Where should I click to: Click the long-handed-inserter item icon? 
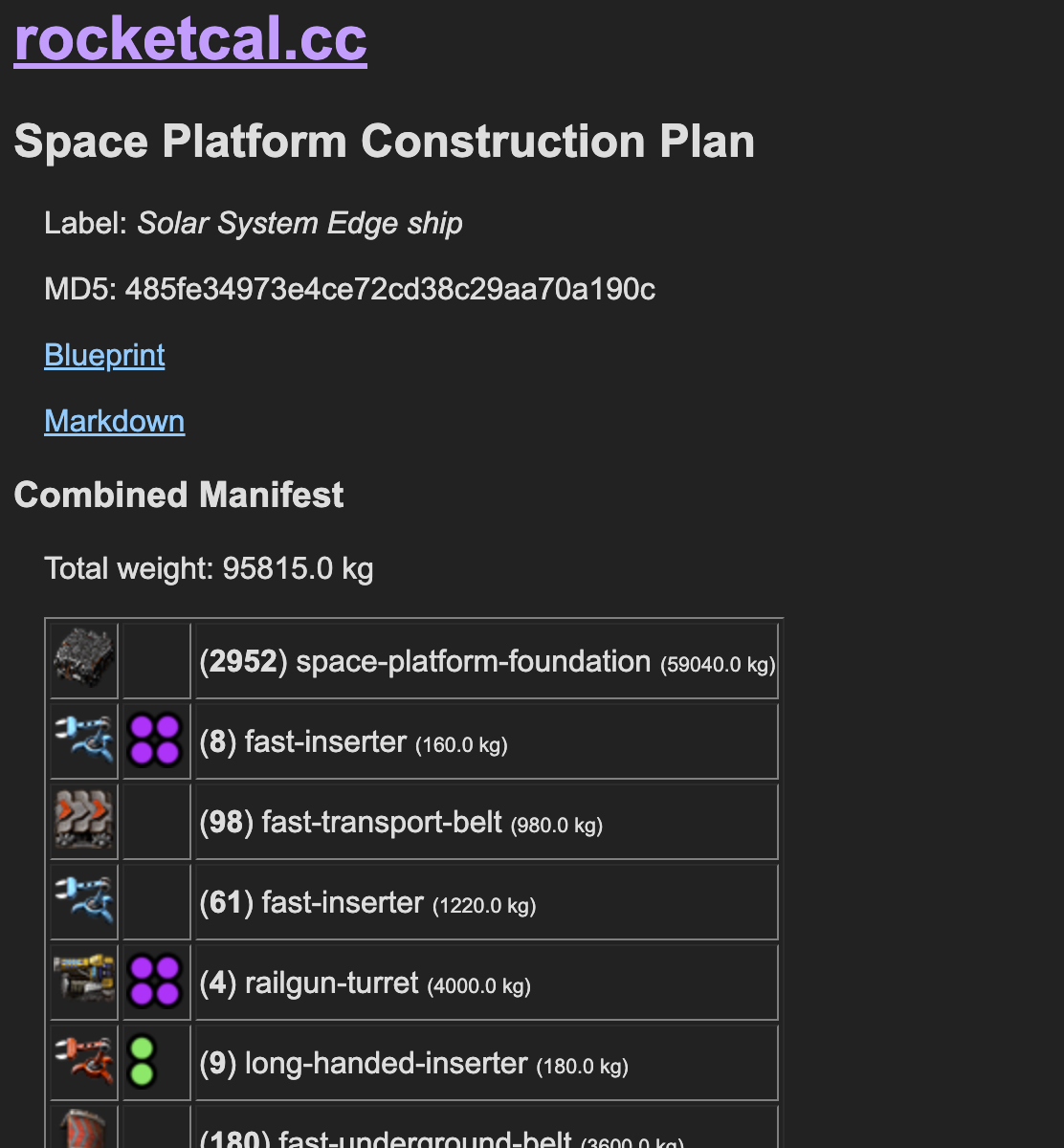tap(84, 1062)
